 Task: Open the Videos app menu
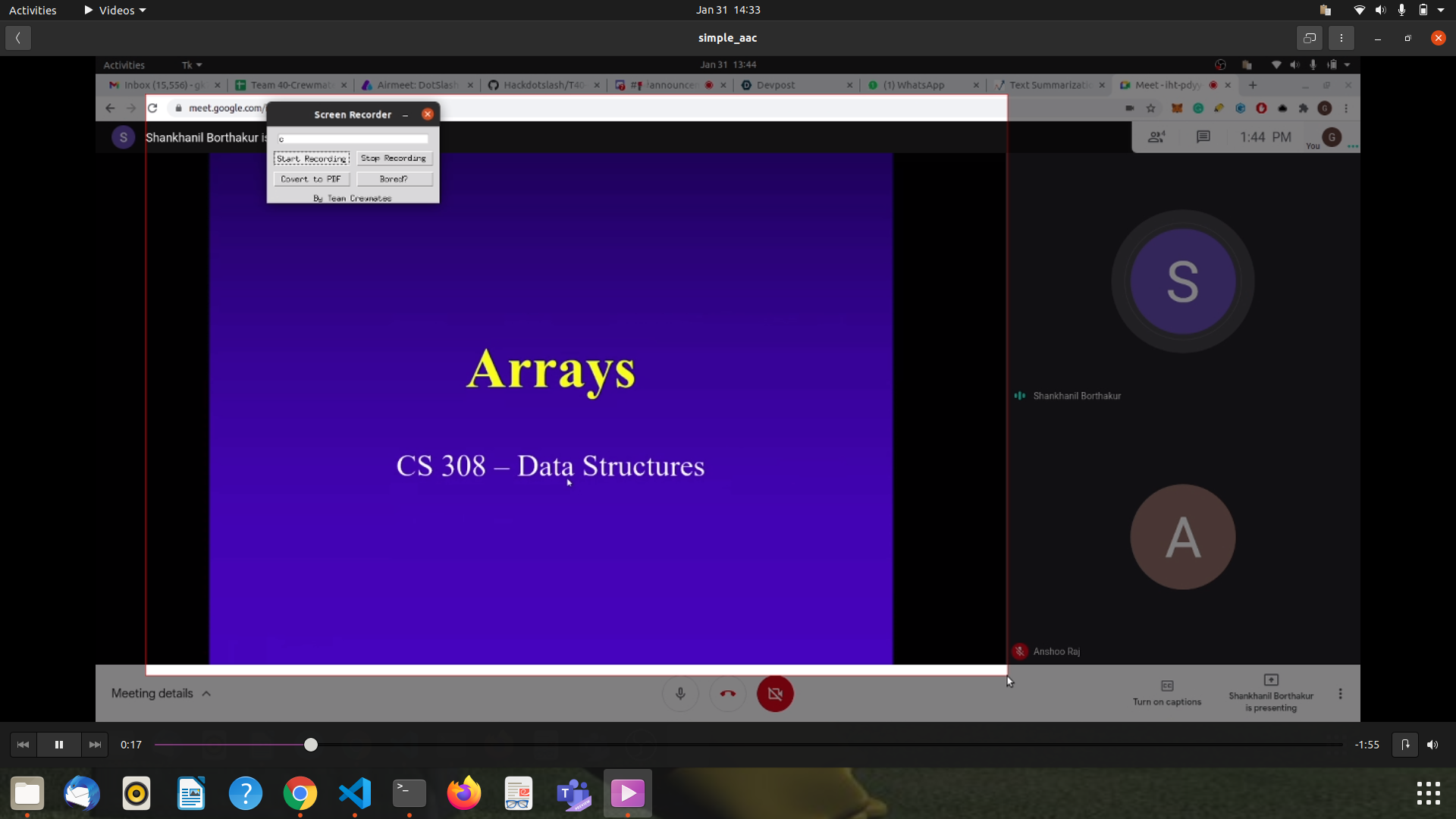click(x=115, y=10)
